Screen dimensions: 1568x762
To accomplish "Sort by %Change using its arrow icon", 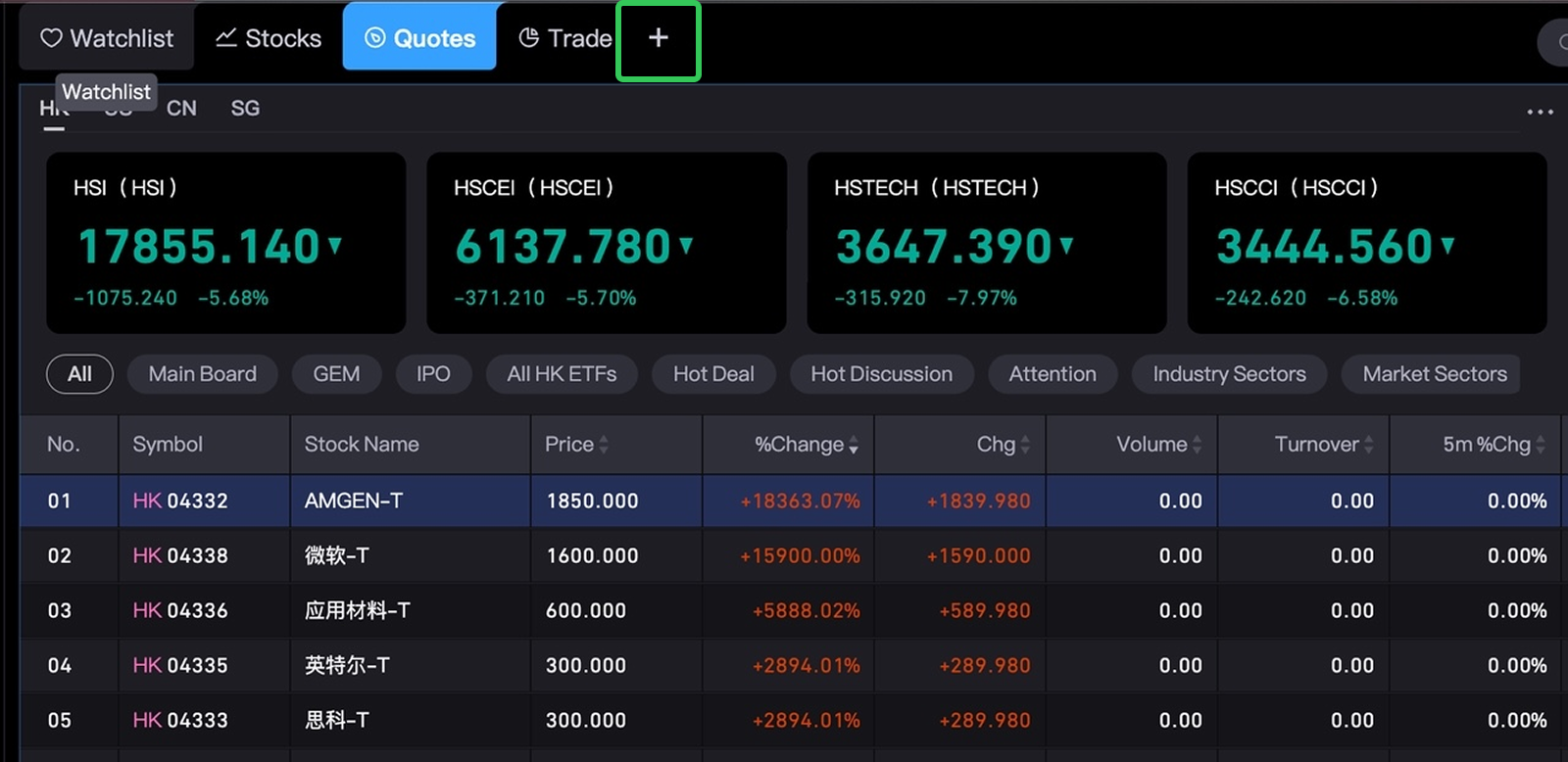I will click(x=854, y=446).
